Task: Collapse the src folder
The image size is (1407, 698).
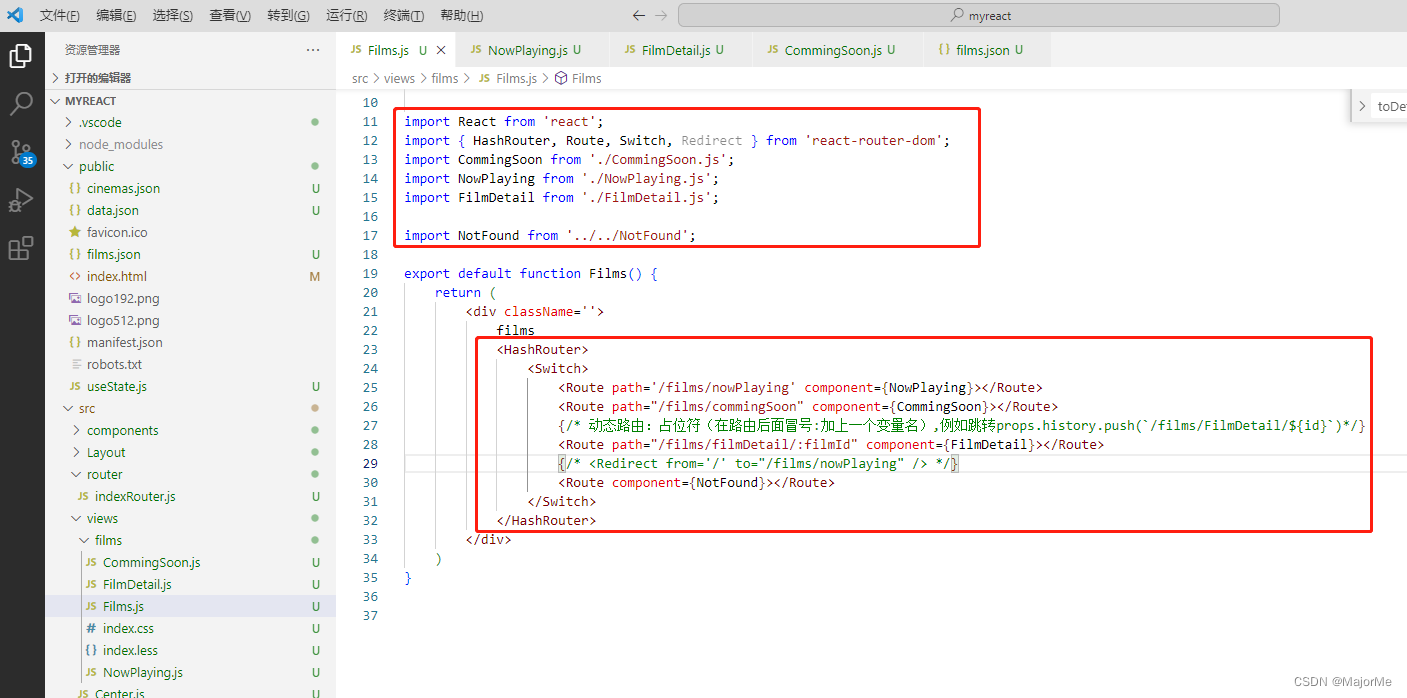Action: click(x=190, y=408)
